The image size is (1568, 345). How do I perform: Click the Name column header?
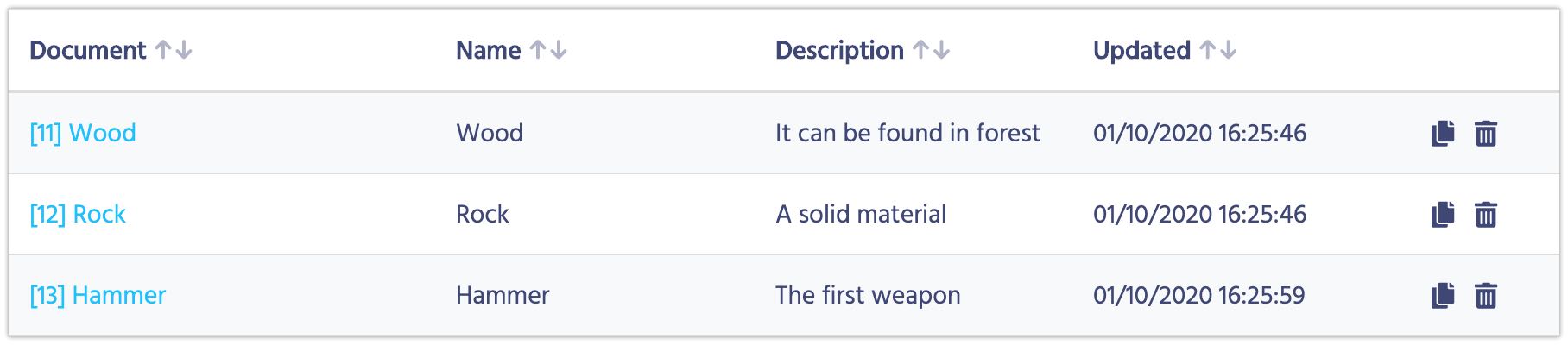tap(489, 50)
